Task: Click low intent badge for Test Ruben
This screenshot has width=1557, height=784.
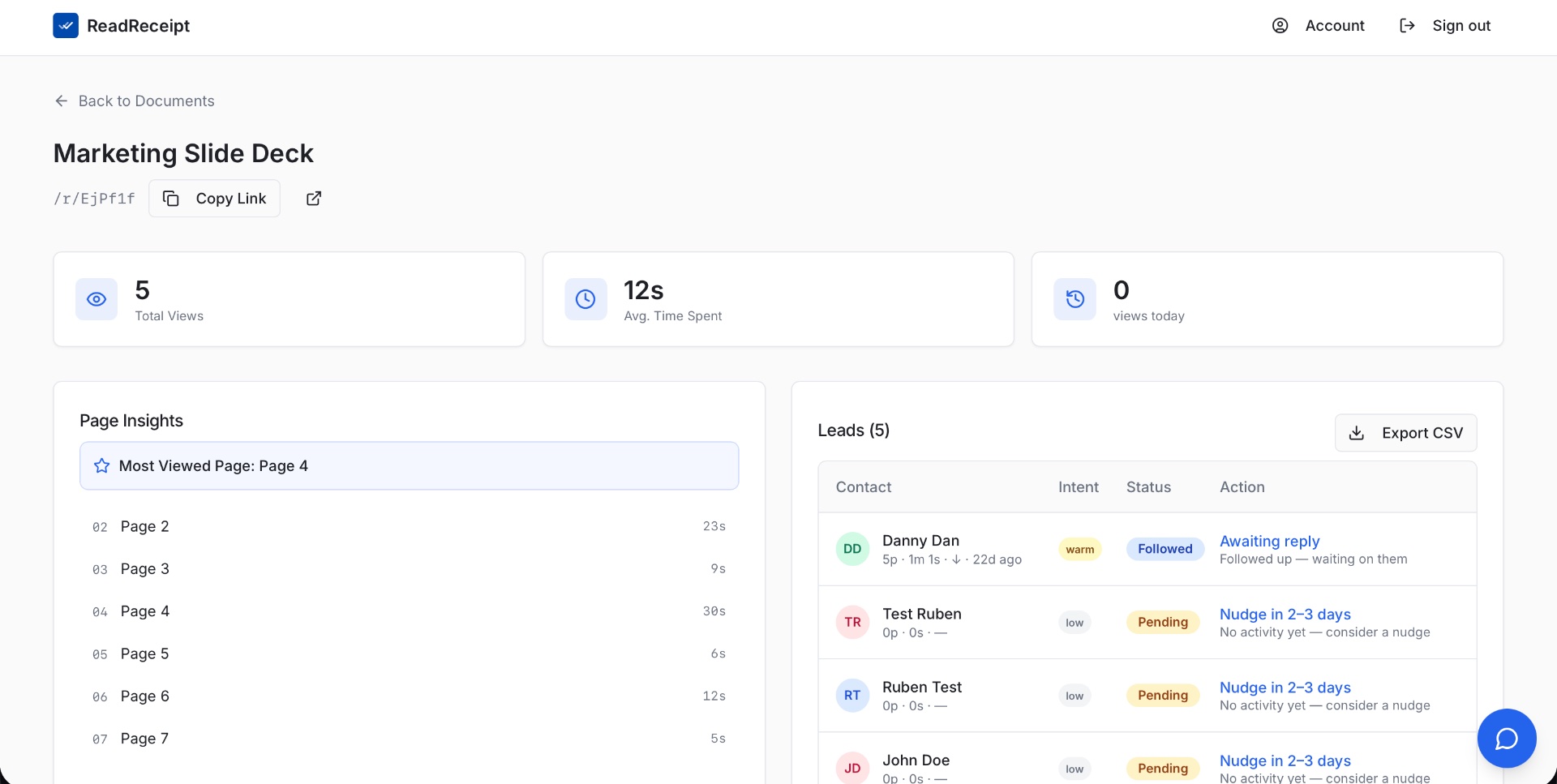Action: coord(1074,623)
